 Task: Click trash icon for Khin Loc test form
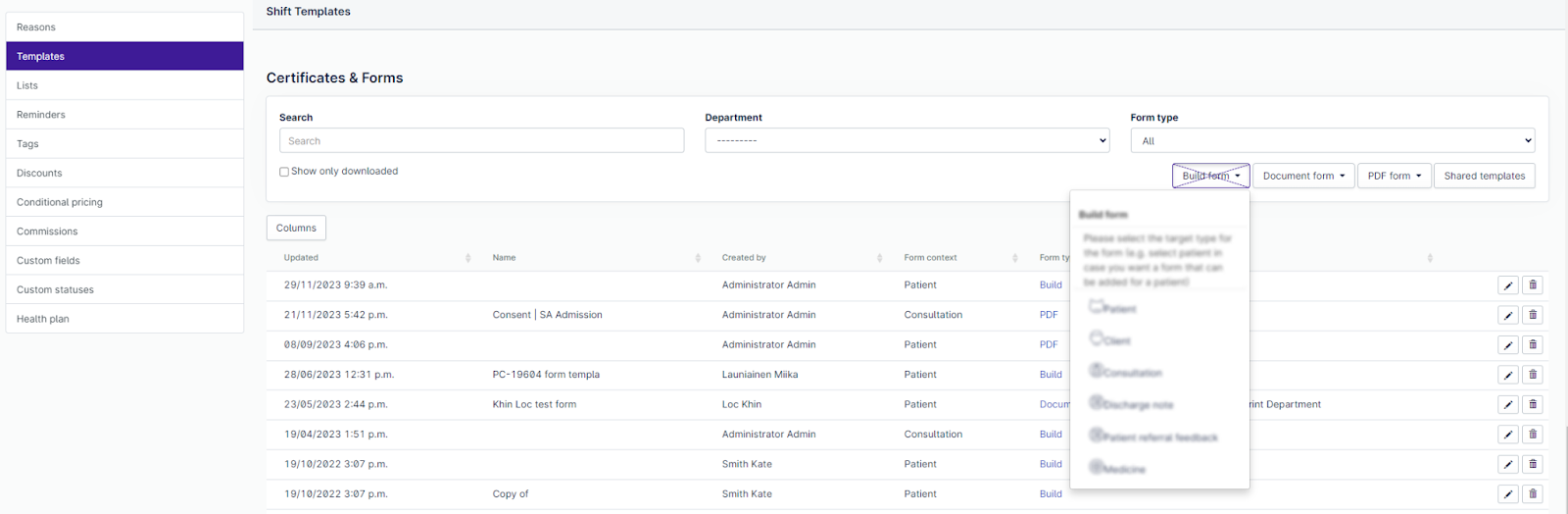pos(1533,404)
